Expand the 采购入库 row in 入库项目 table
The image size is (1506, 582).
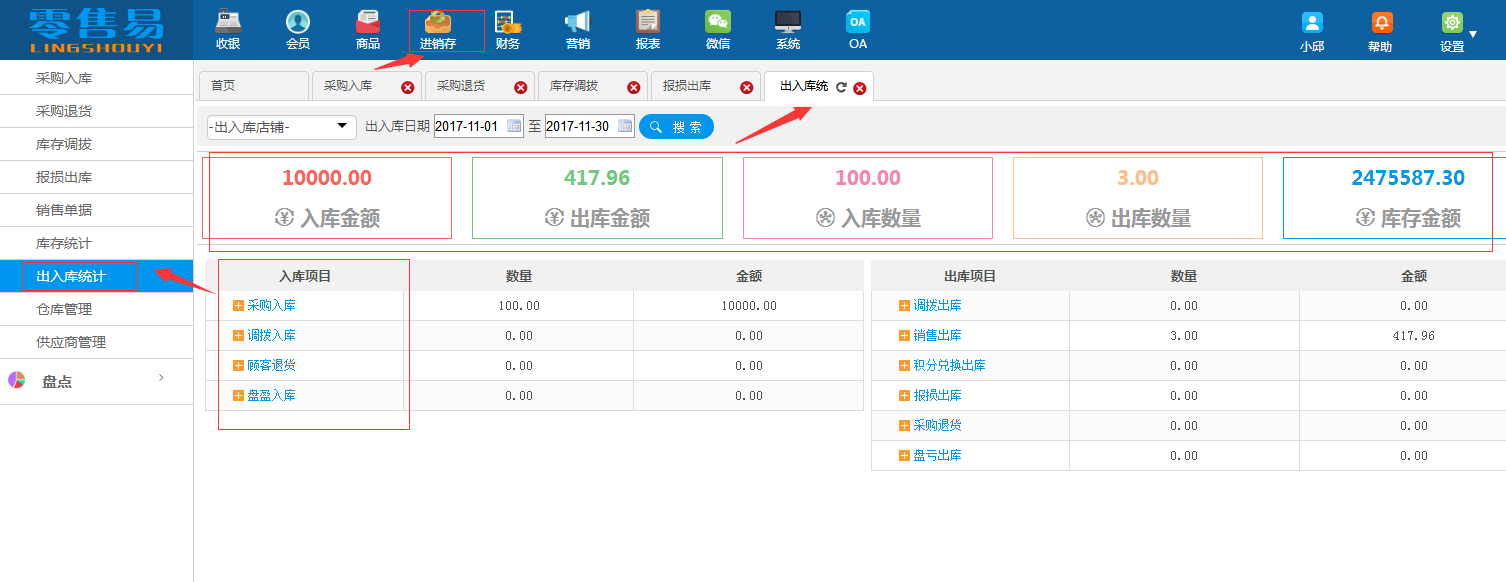tap(237, 305)
